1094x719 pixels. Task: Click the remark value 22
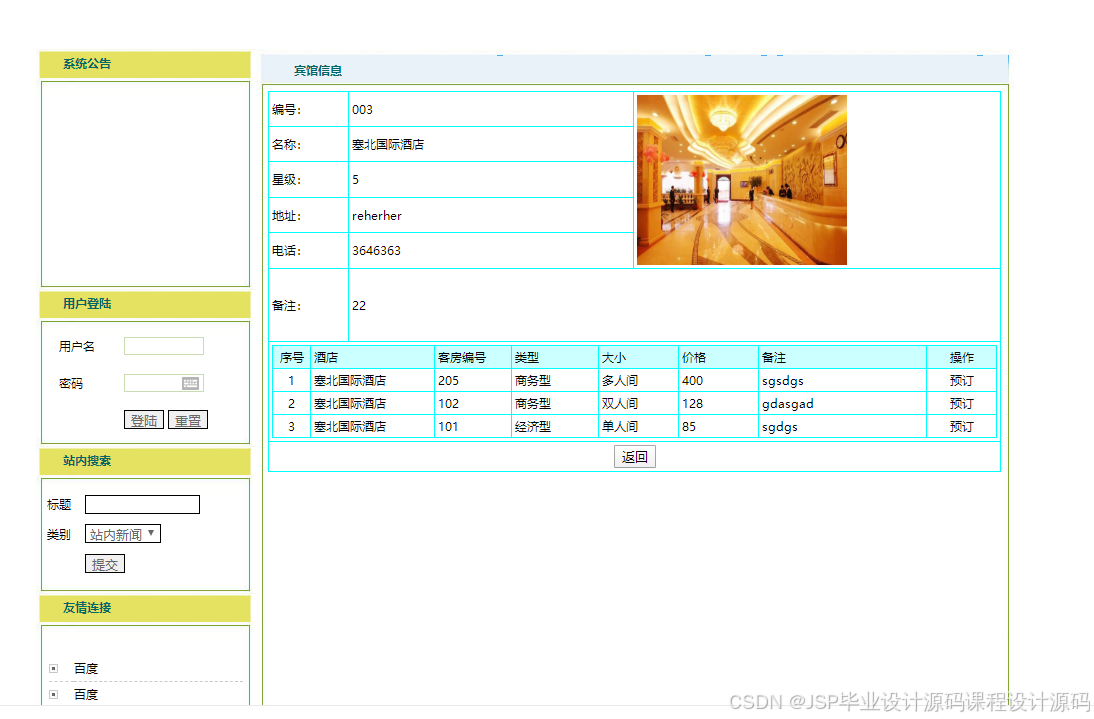[x=359, y=305]
